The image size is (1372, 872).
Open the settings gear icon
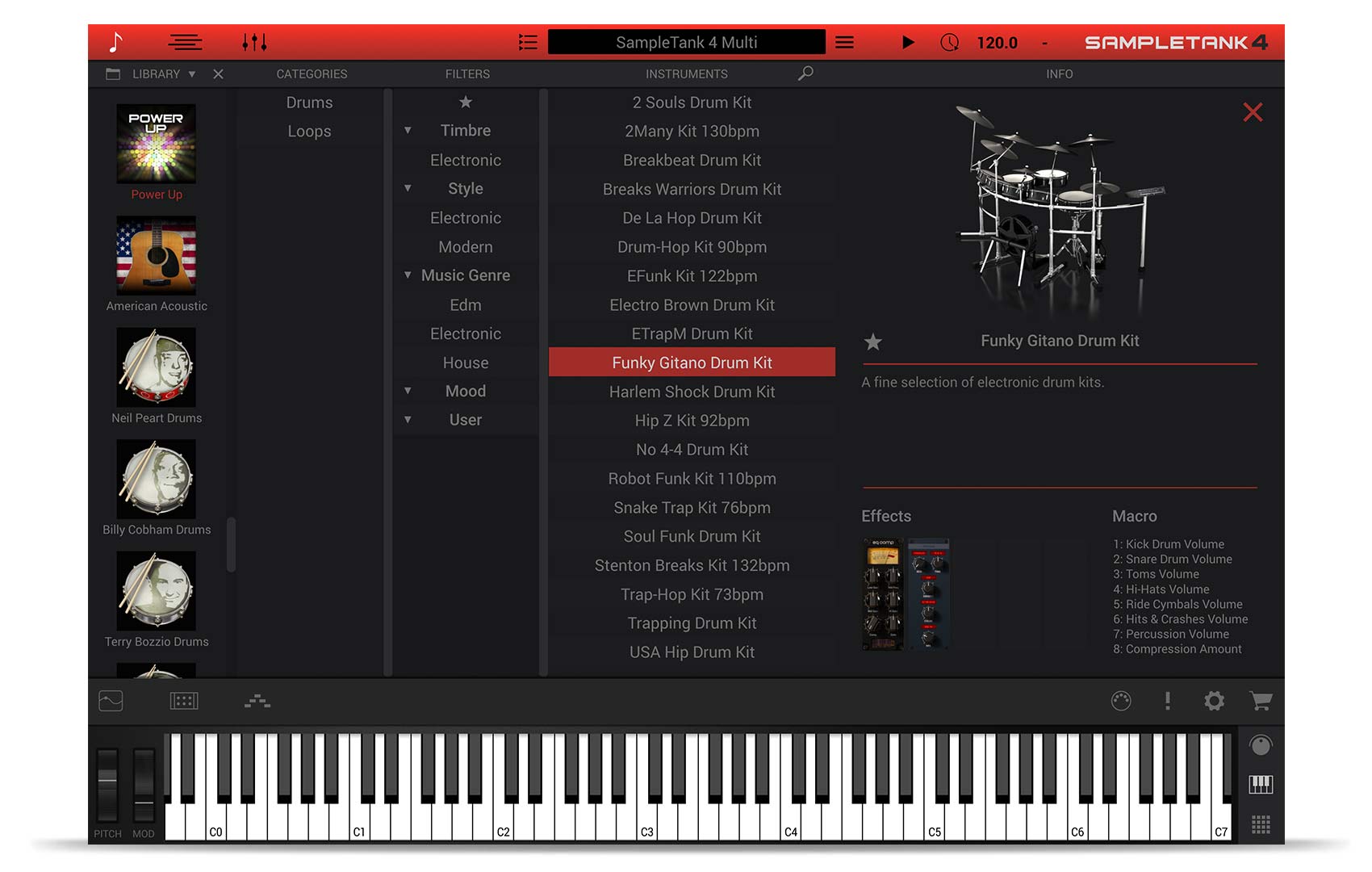[x=1214, y=701]
